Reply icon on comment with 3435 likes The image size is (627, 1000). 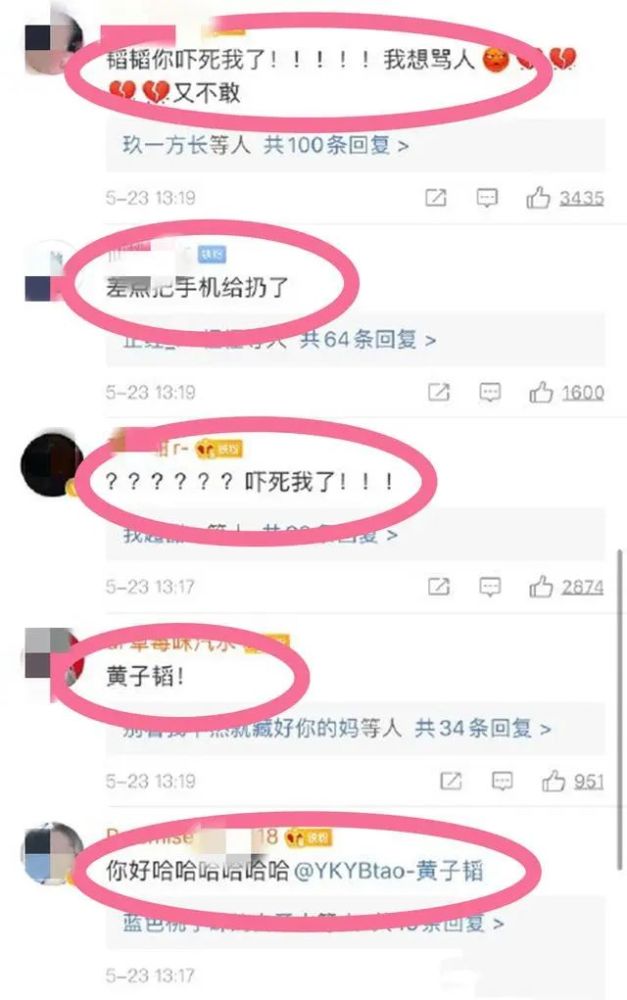(487, 198)
